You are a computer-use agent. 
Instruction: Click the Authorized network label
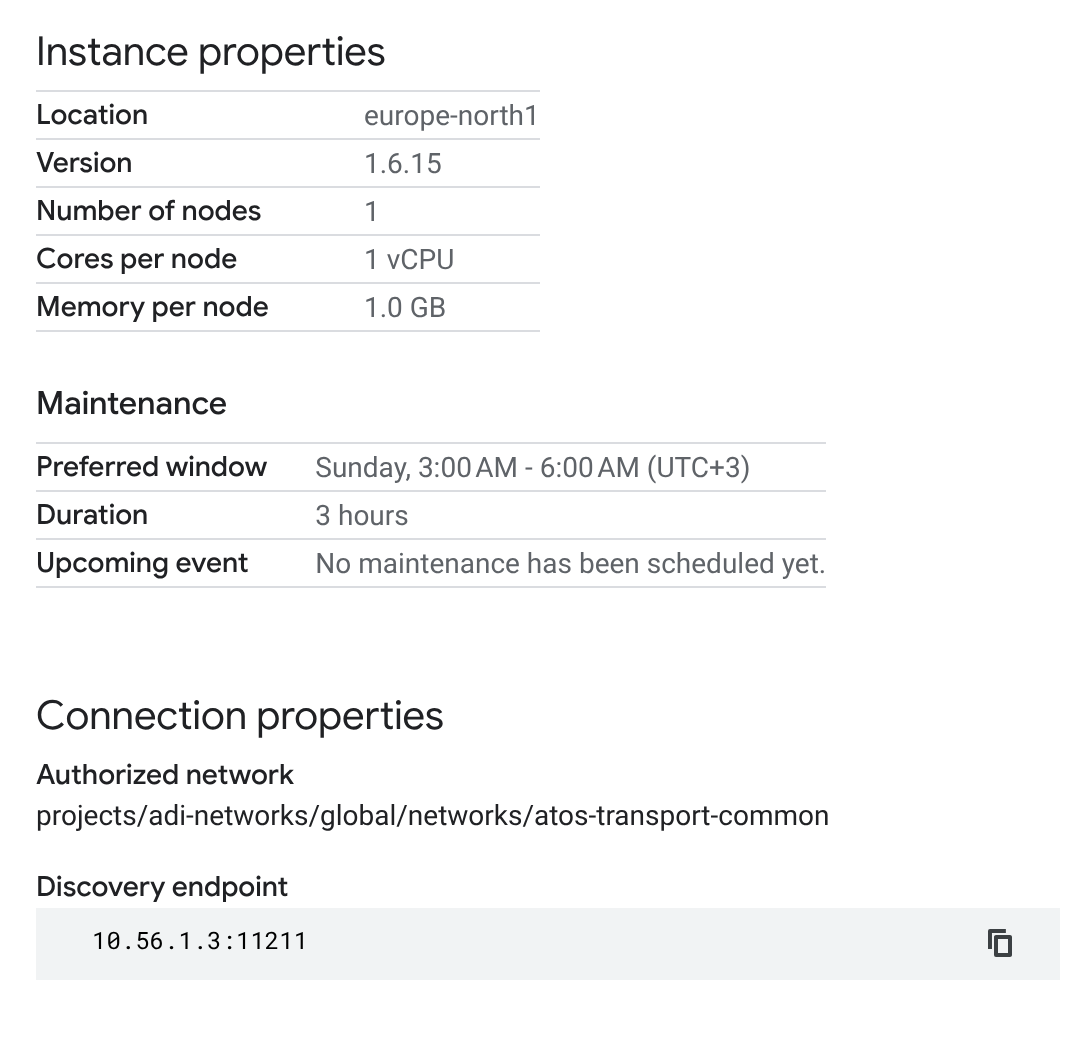pyautogui.click(x=164, y=775)
